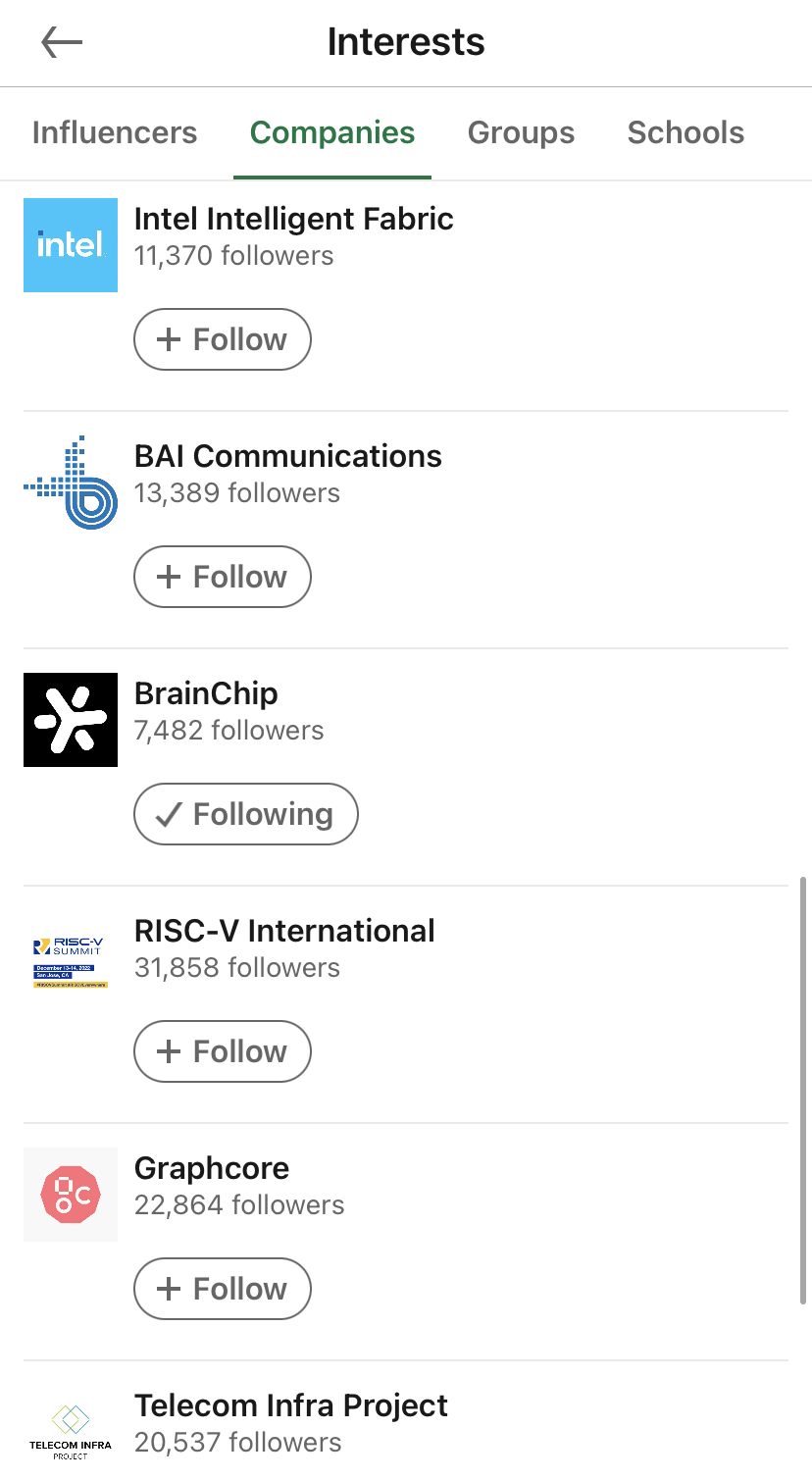Follow RISC-V International
Screen dimensions: 812x1480
tap(223, 1051)
